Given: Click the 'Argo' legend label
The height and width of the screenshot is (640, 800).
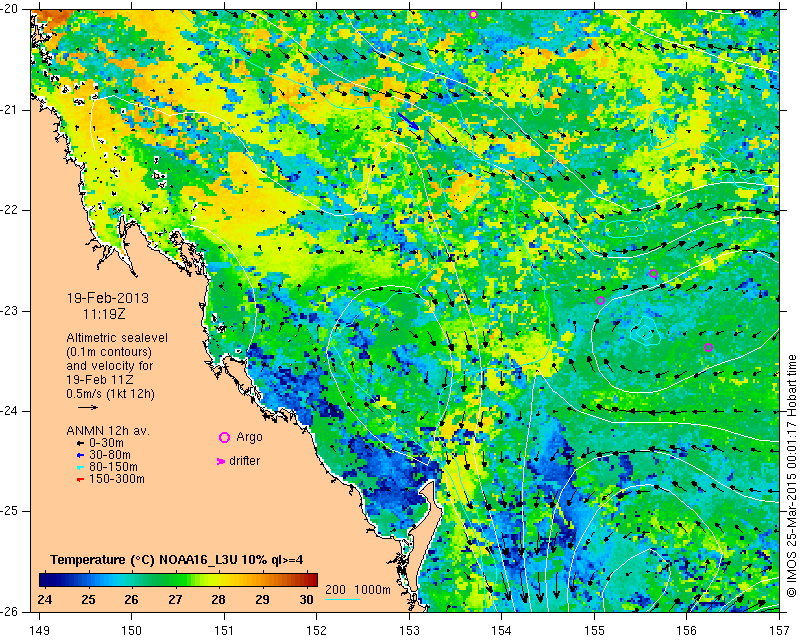Looking at the screenshot, I should click(x=249, y=437).
